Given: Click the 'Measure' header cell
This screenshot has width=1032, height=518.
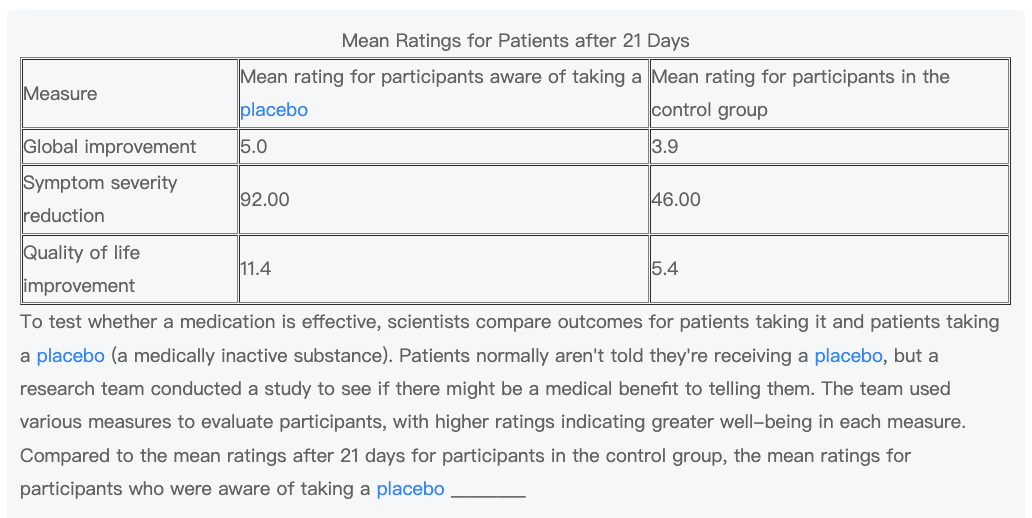Looking at the screenshot, I should pyautogui.click(x=61, y=94).
